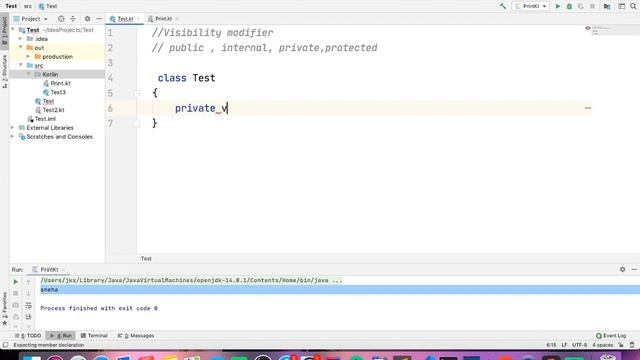Open Run panel gear settings

622,269
